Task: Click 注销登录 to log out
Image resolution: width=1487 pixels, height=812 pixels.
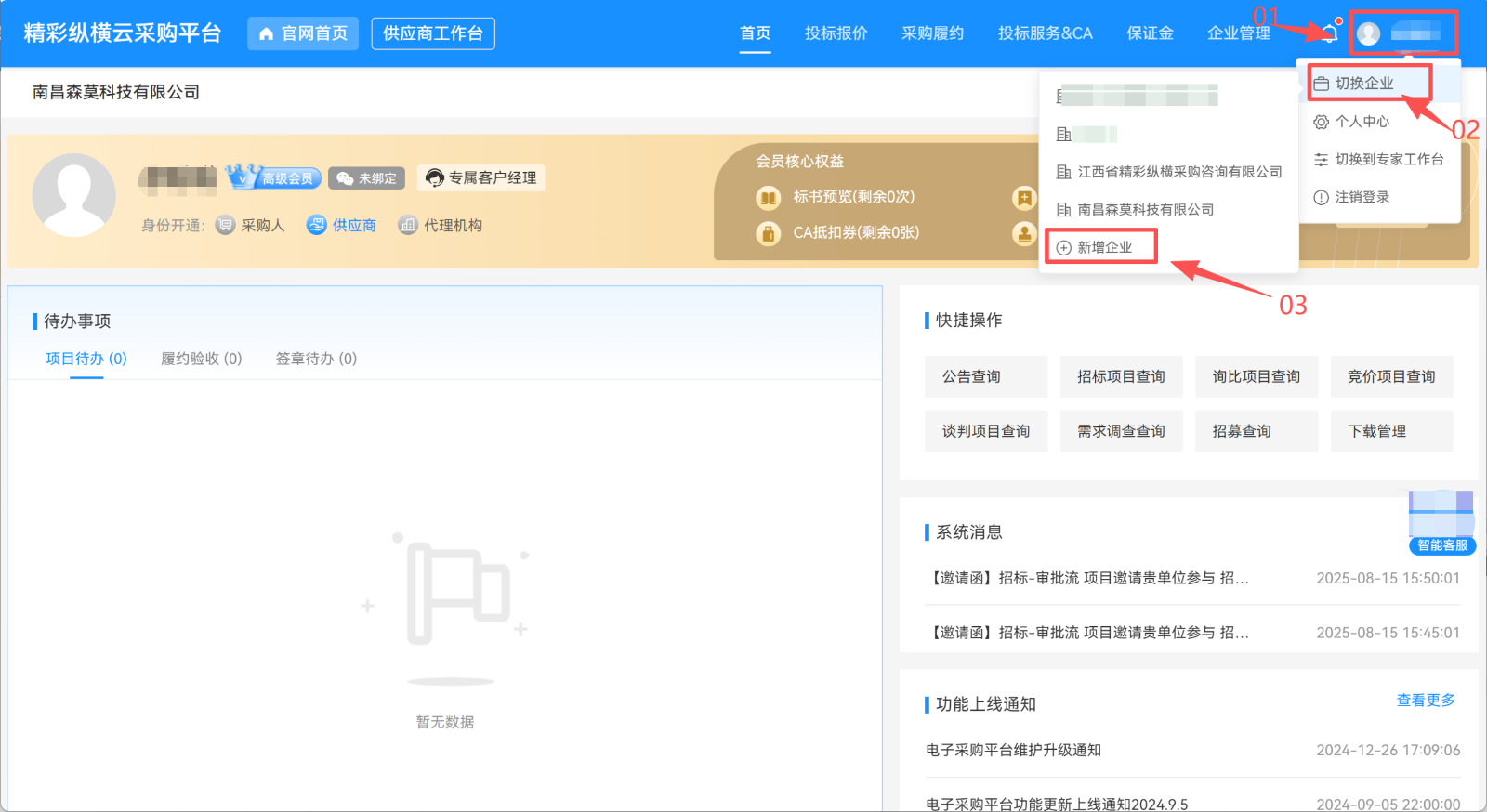Action: tap(1362, 197)
